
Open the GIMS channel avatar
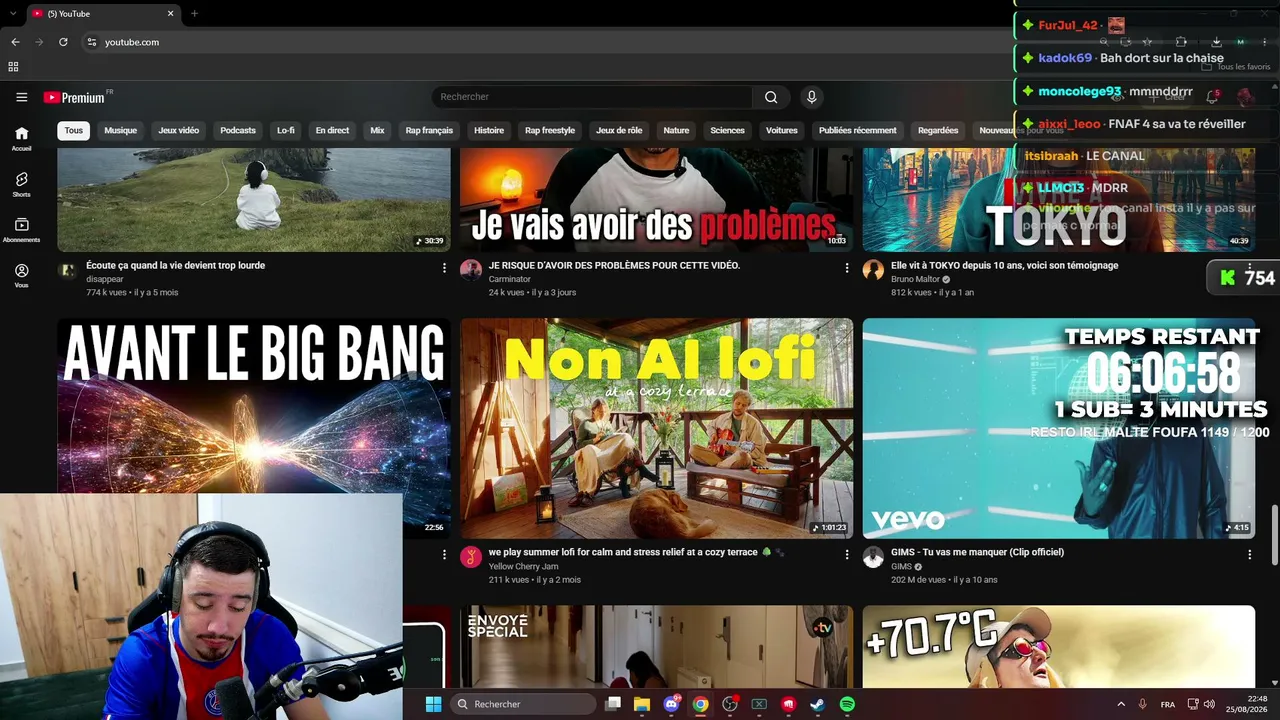[x=873, y=557]
